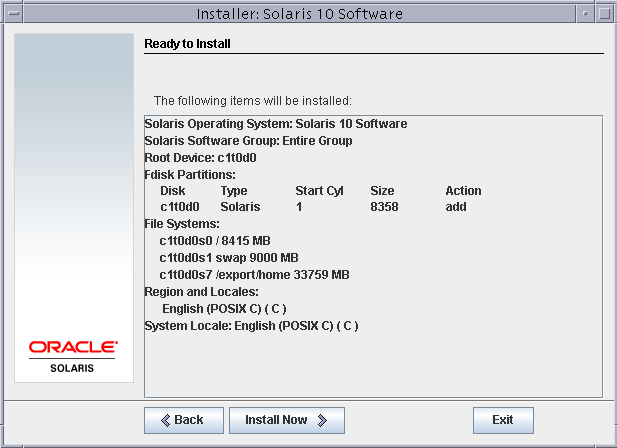Select 'c1t0d0s7 /export/home 33759 MB' entry
Screen dimensions: 617x448
(x=254, y=275)
